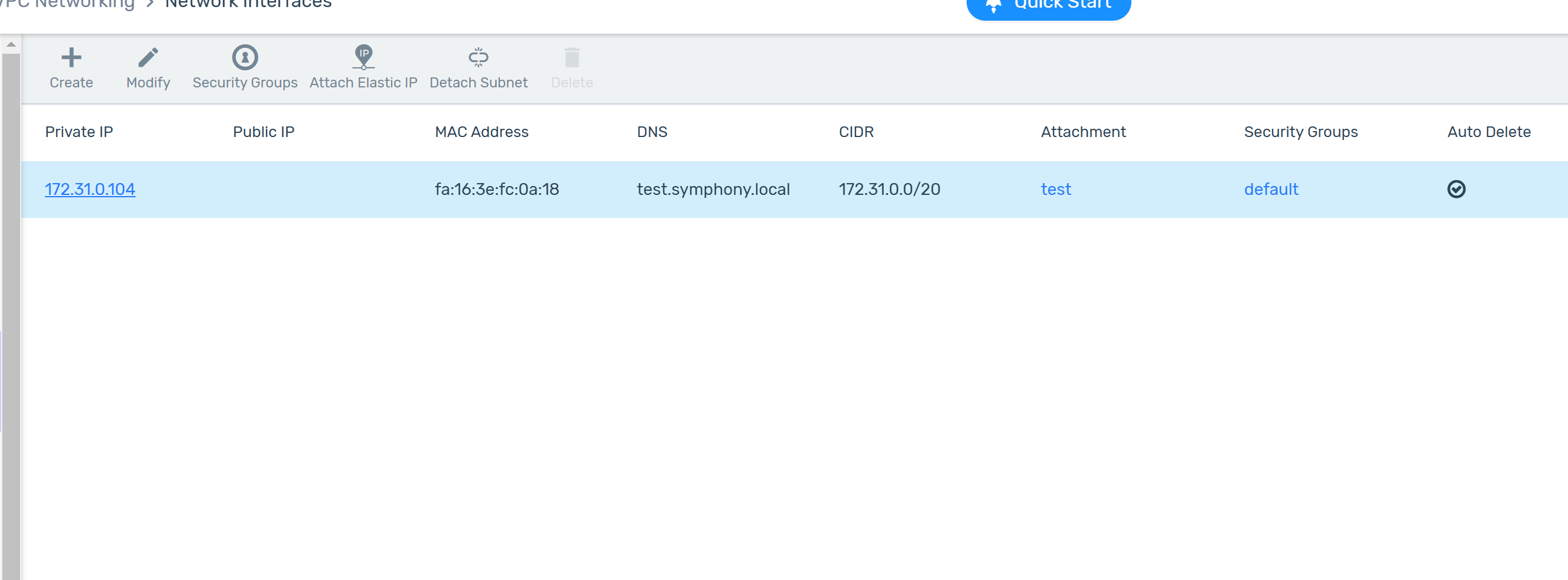Sort by the CIDR column header

pos(856,132)
